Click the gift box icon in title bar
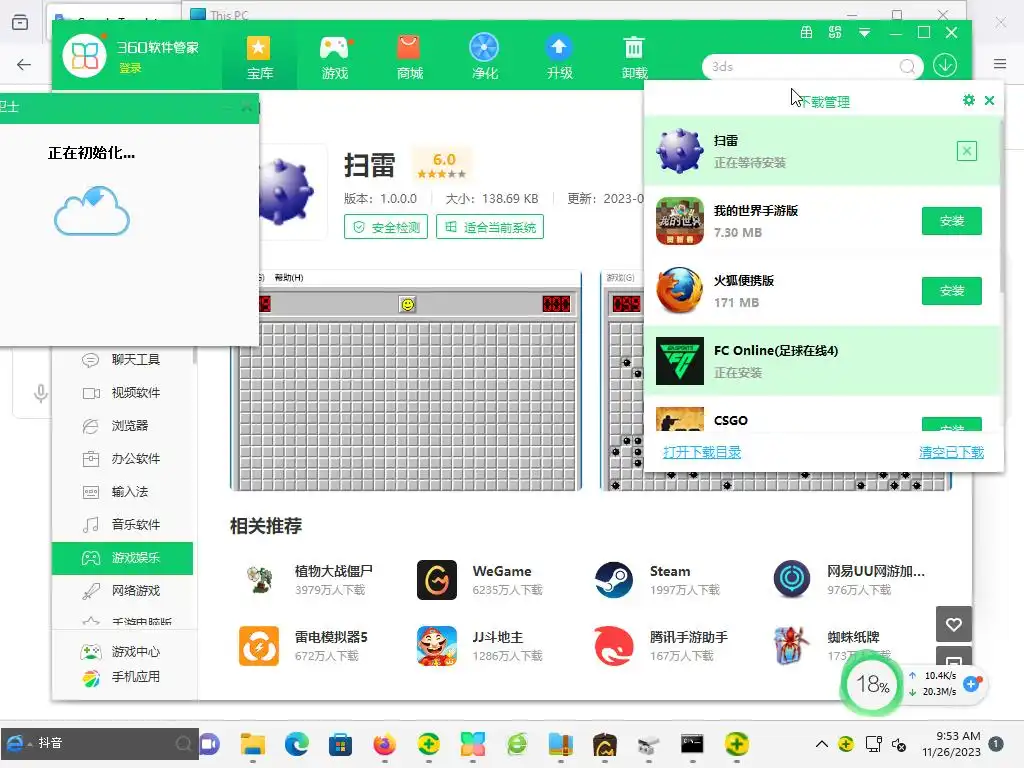 [807, 32]
